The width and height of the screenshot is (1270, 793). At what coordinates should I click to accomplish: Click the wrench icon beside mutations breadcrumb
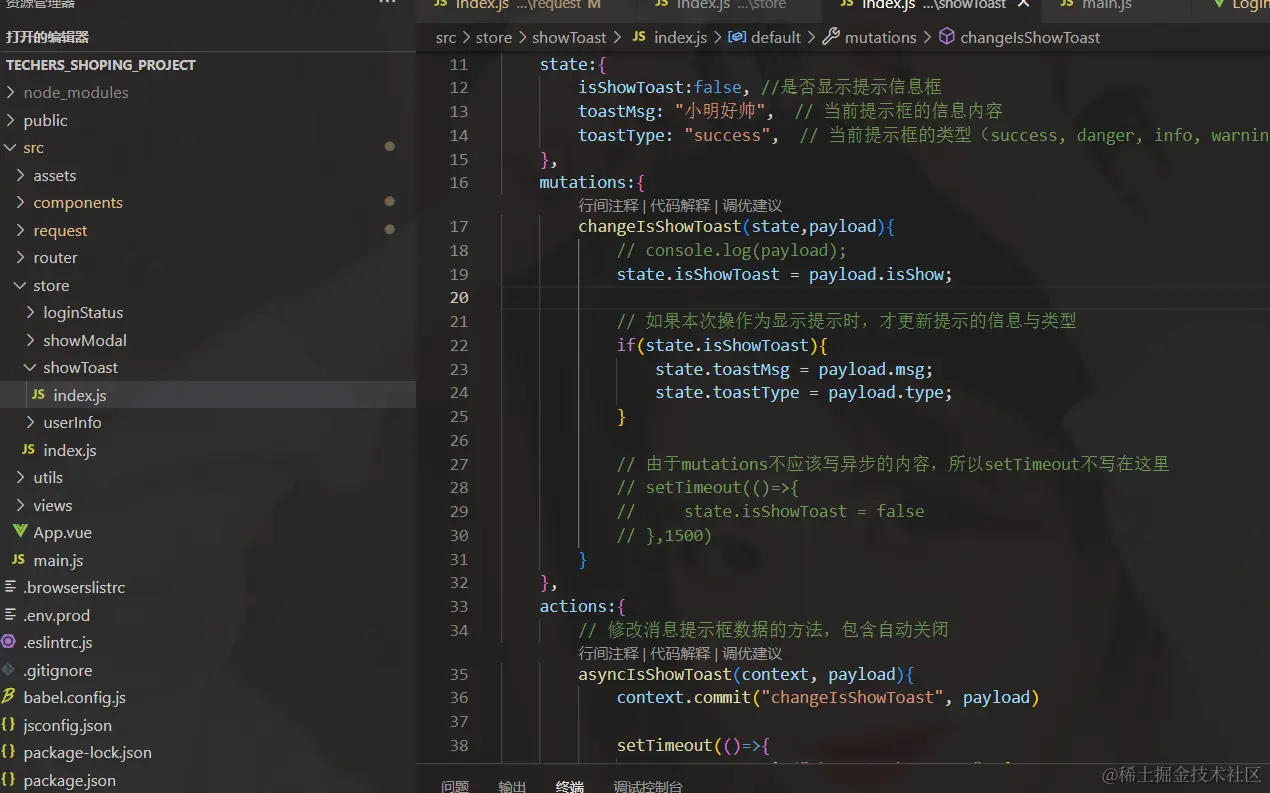tap(831, 37)
